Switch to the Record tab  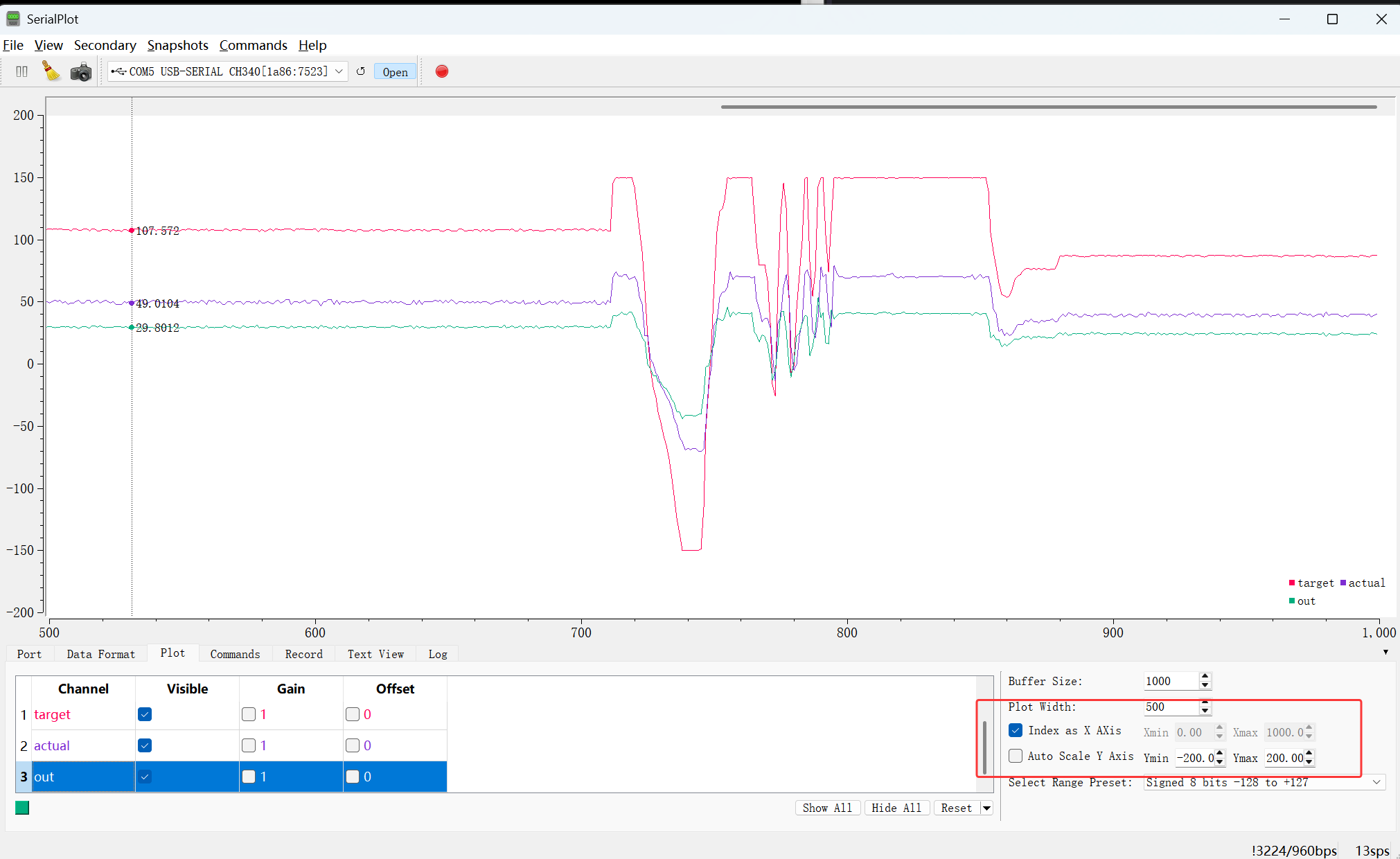pos(303,654)
